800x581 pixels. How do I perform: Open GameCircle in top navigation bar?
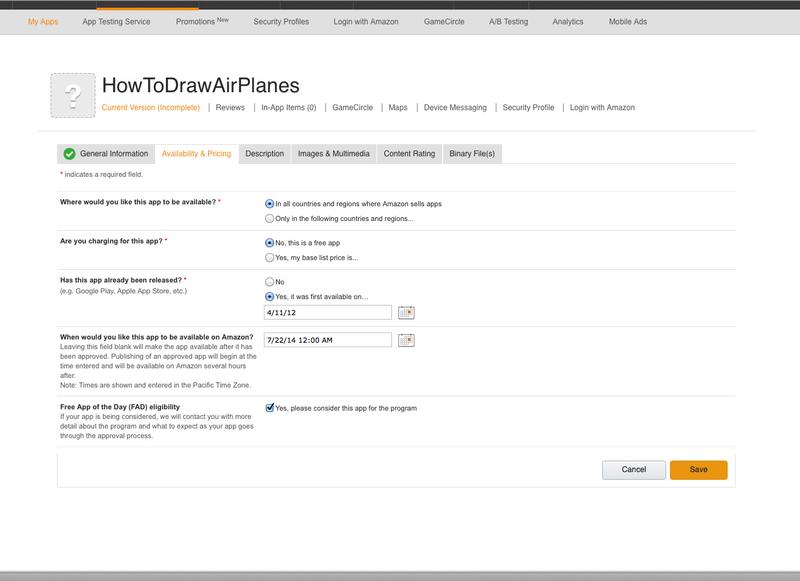coord(444,21)
